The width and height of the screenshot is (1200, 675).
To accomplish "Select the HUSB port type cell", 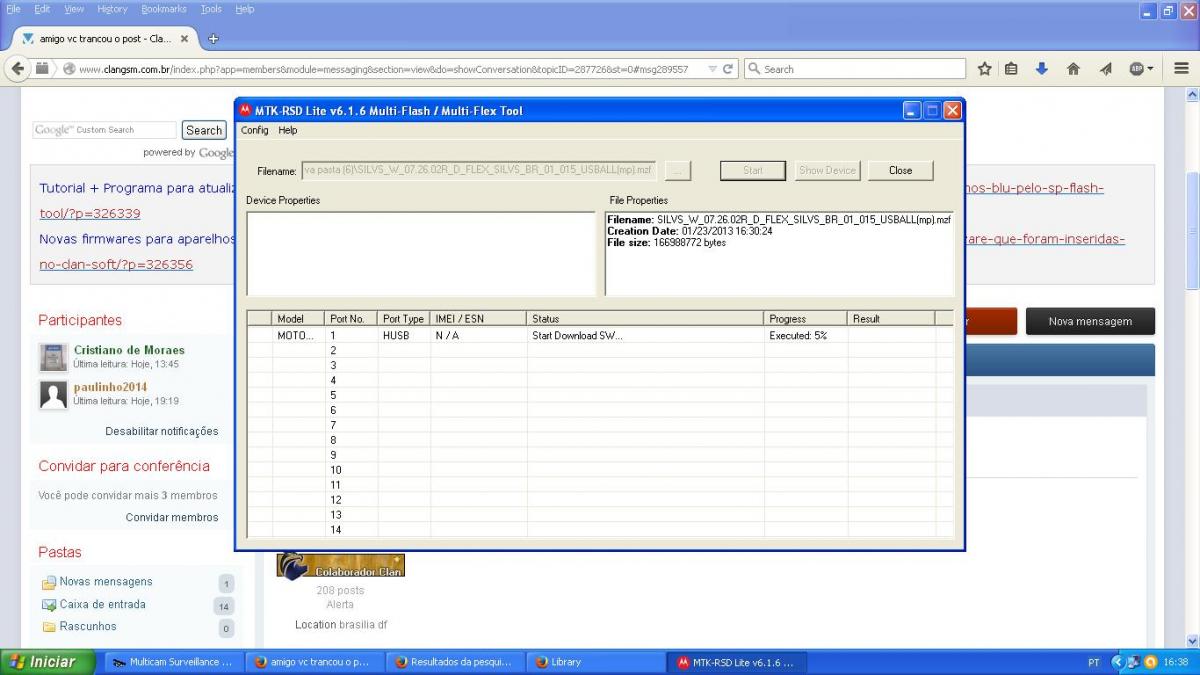I will [404, 335].
